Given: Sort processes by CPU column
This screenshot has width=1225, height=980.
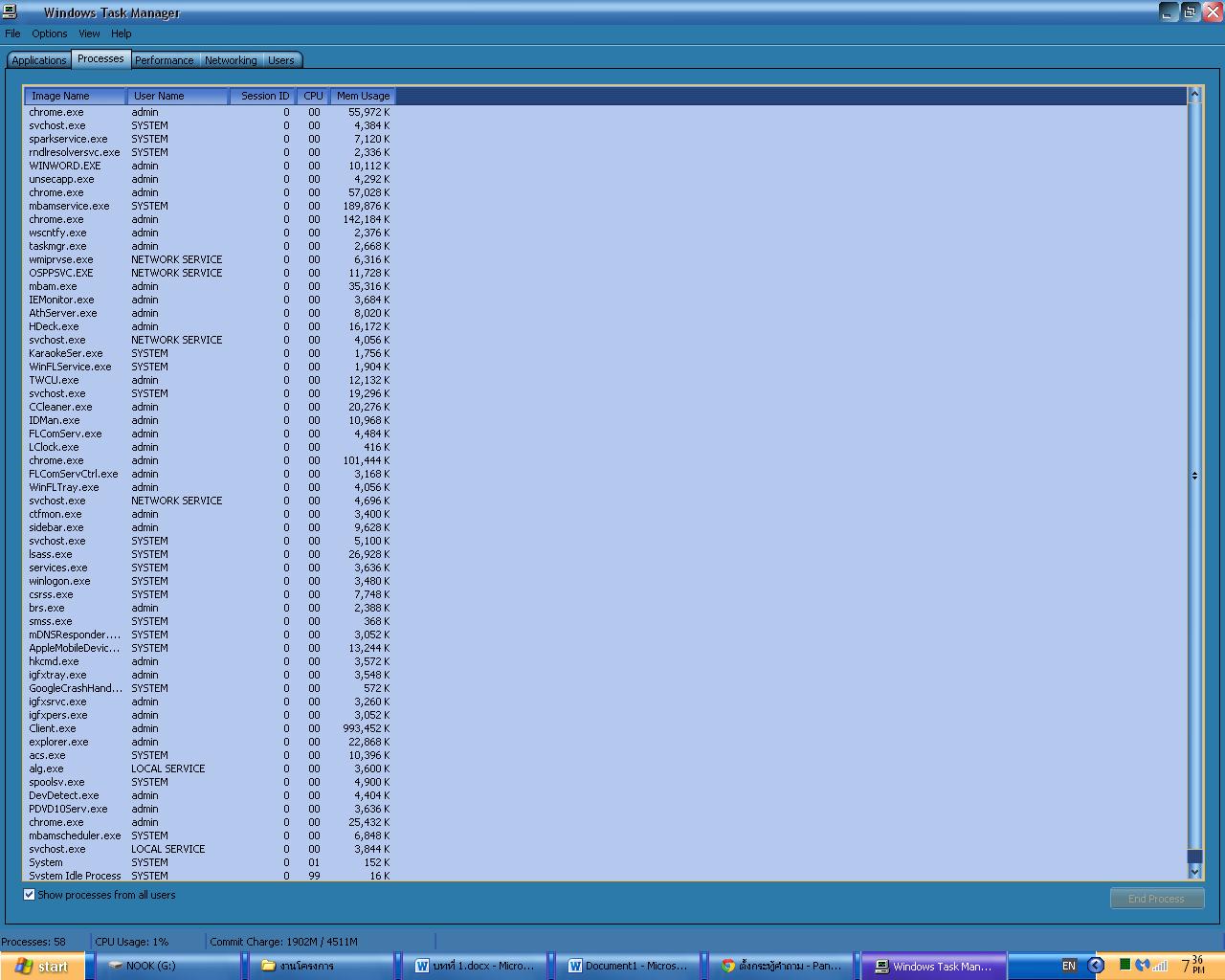Looking at the screenshot, I should (x=313, y=96).
